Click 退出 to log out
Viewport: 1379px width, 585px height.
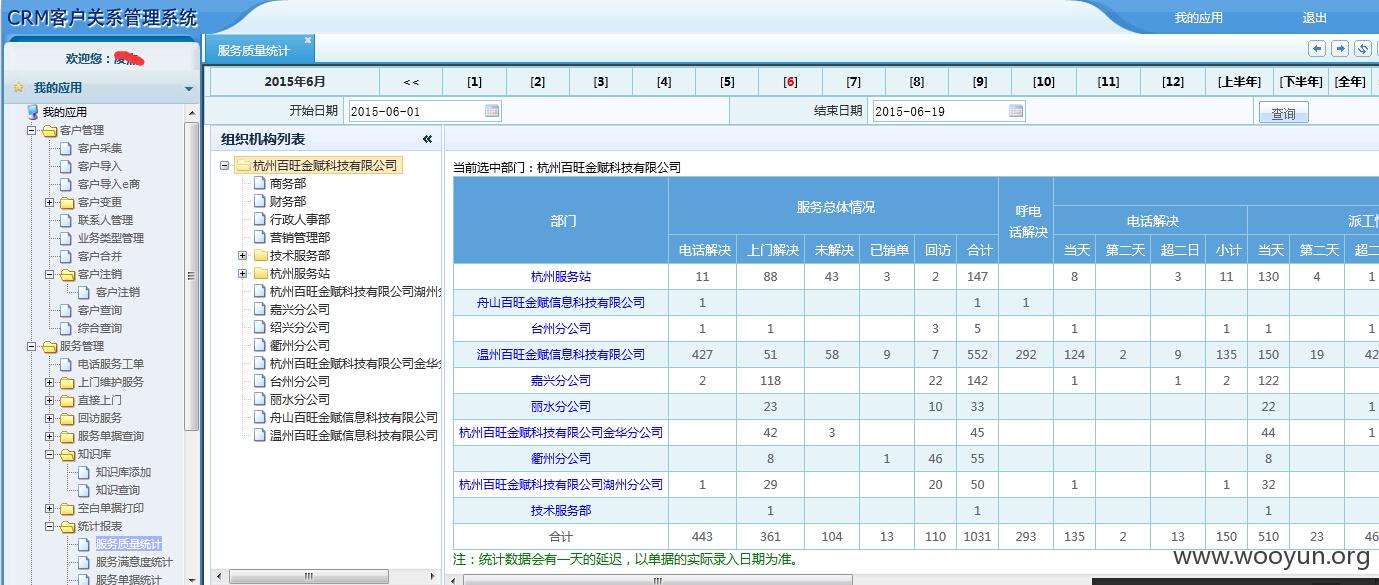[x=1315, y=18]
